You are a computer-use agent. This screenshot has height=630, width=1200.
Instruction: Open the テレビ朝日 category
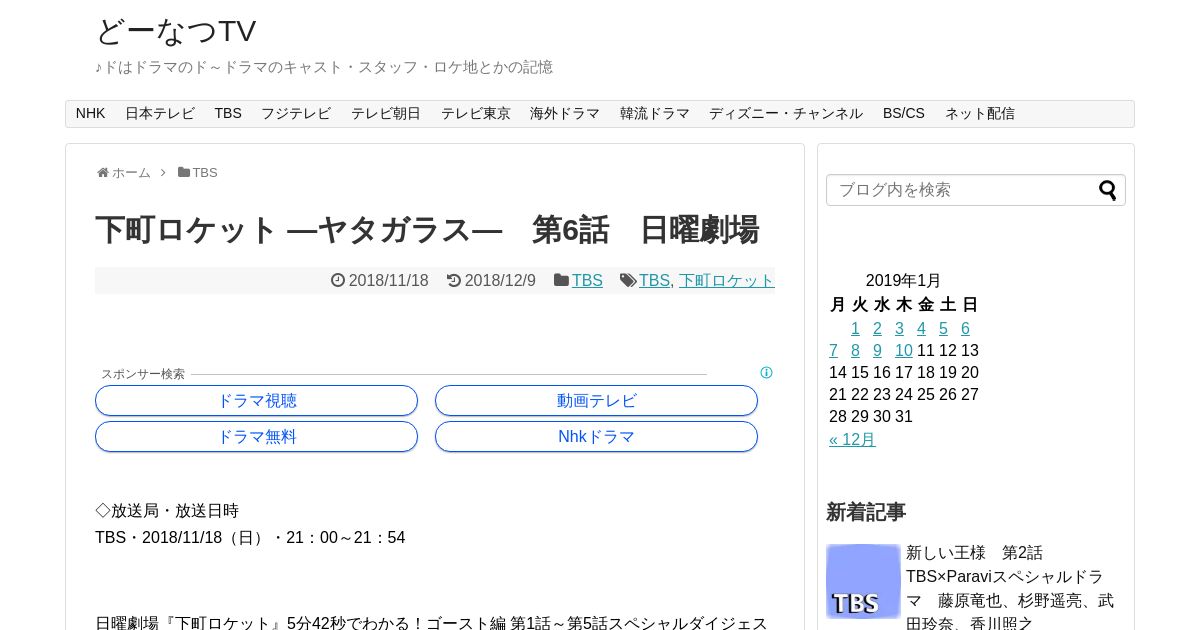point(386,114)
